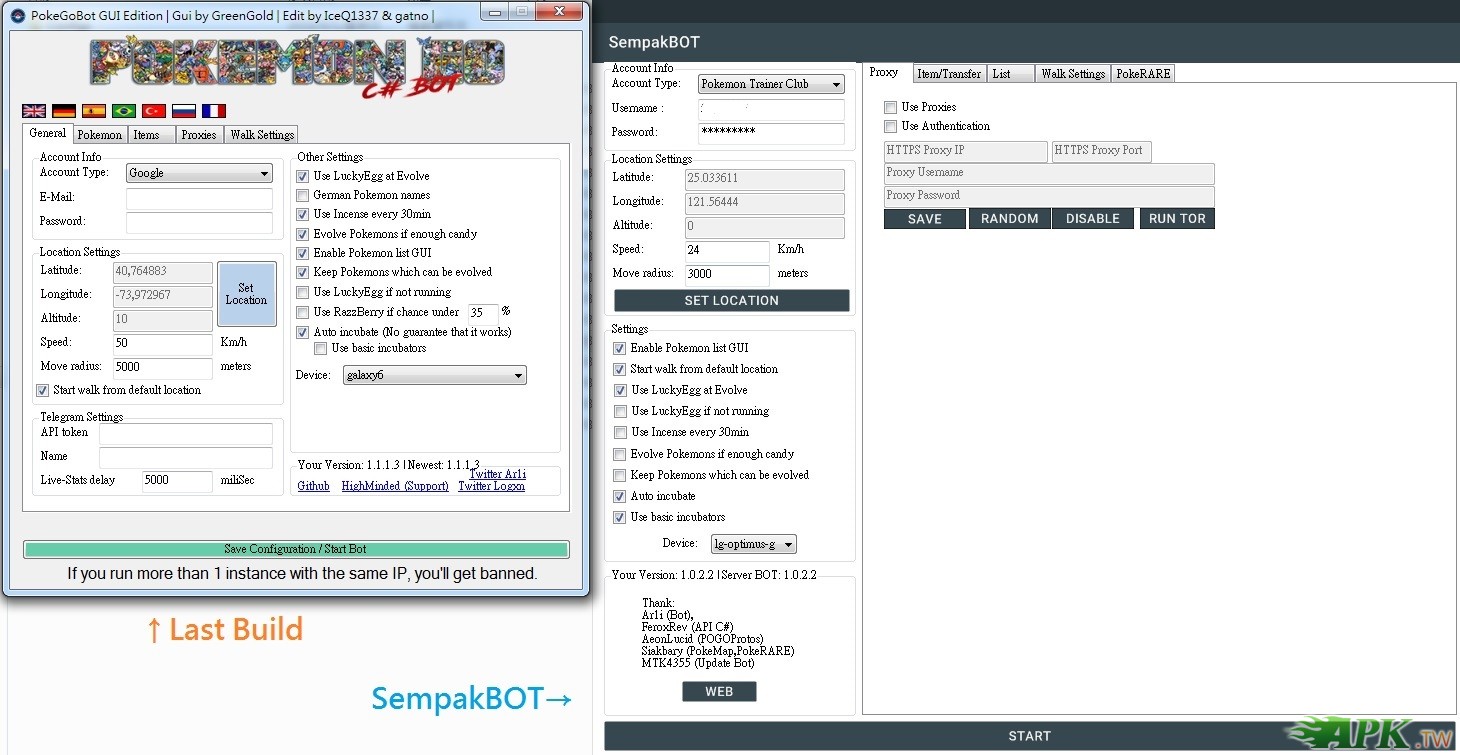
Task: Enable Use Proxies in SempakBOT
Action: tap(890, 107)
